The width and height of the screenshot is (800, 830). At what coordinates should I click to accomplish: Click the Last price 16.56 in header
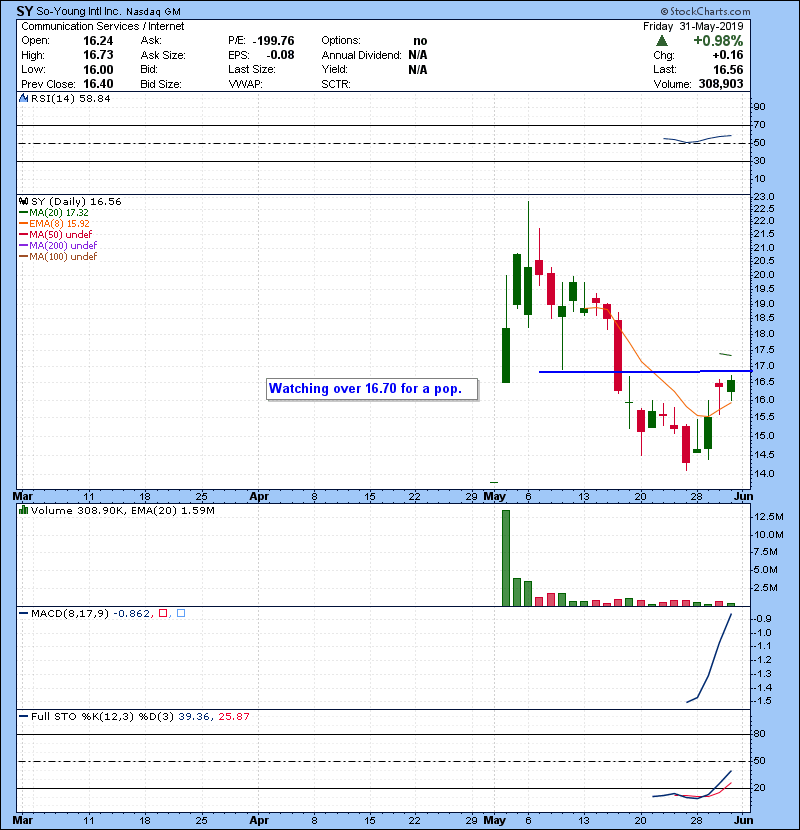click(728, 70)
